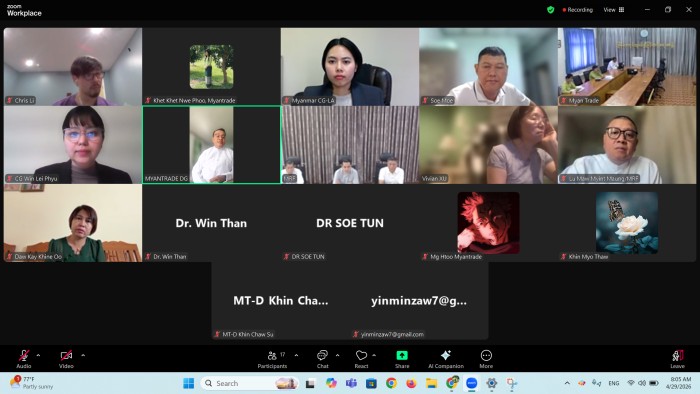Open Chrome profile icon with badge in taskbar
The height and width of the screenshot is (394, 700).
point(452,383)
